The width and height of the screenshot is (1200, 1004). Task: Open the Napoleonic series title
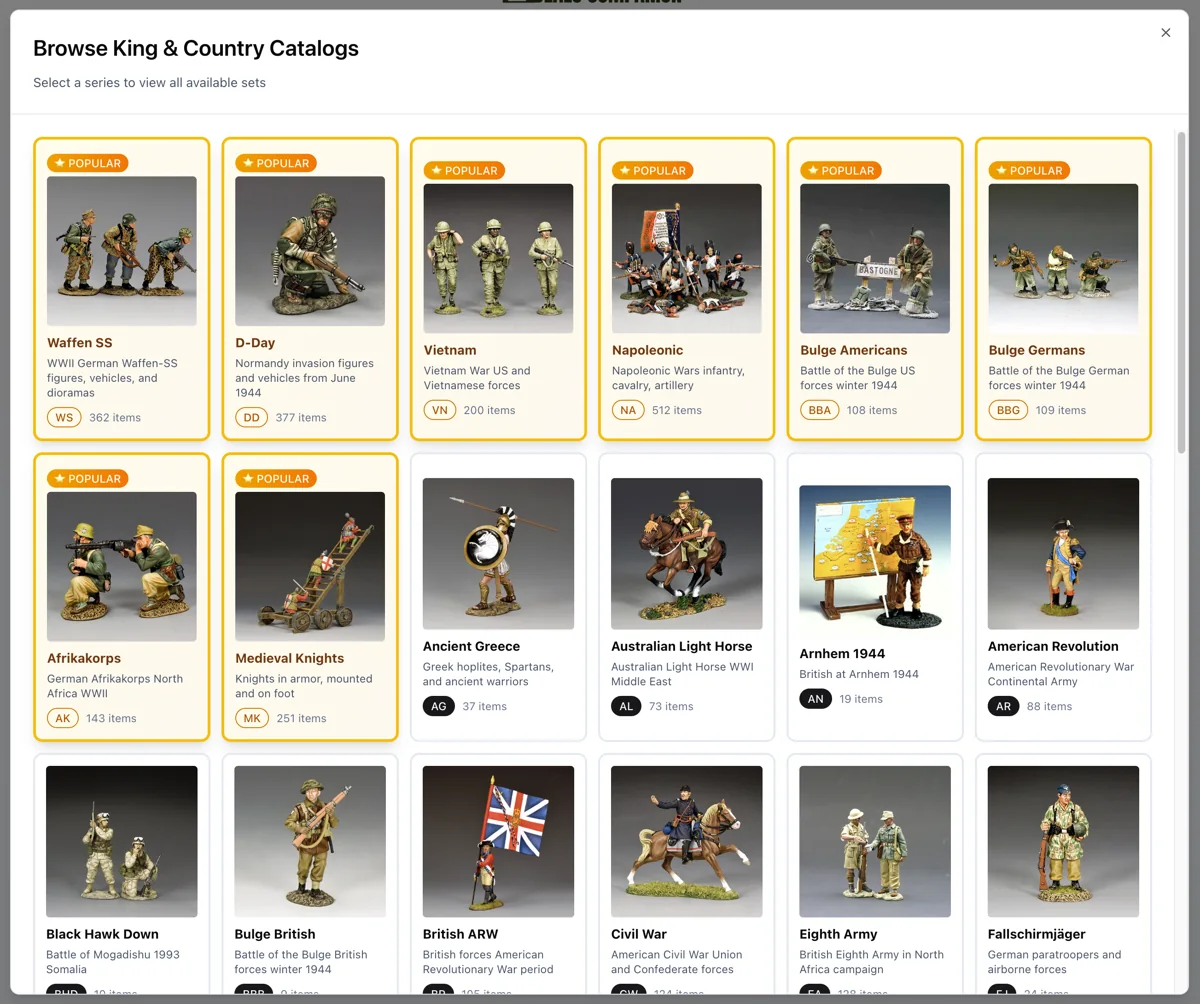click(648, 350)
